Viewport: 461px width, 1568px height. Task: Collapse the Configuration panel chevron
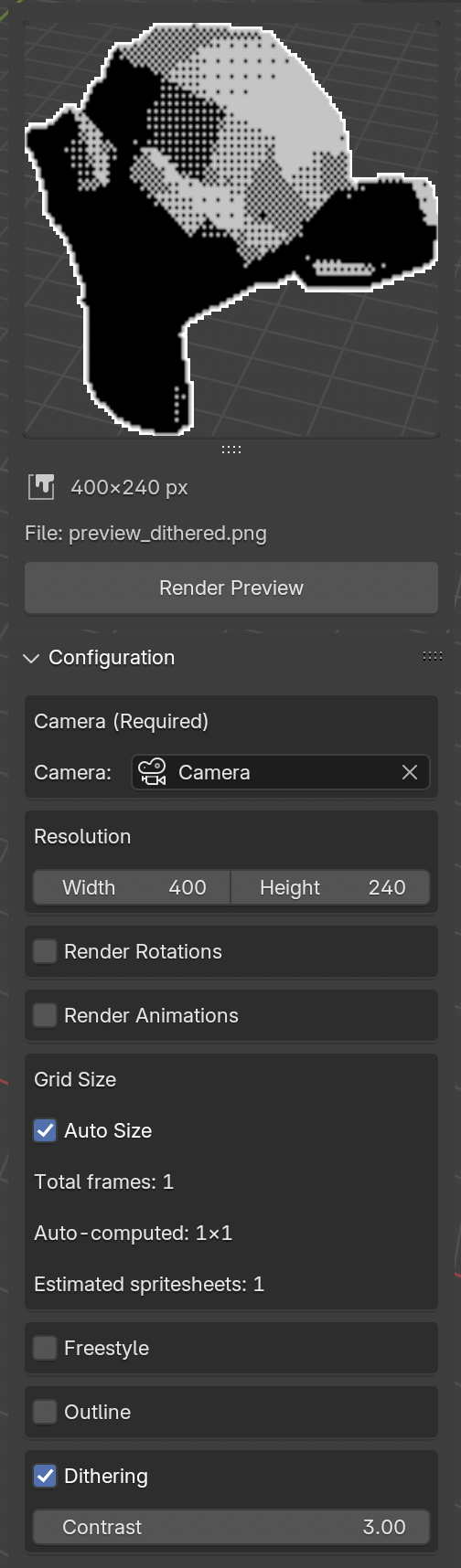31,658
